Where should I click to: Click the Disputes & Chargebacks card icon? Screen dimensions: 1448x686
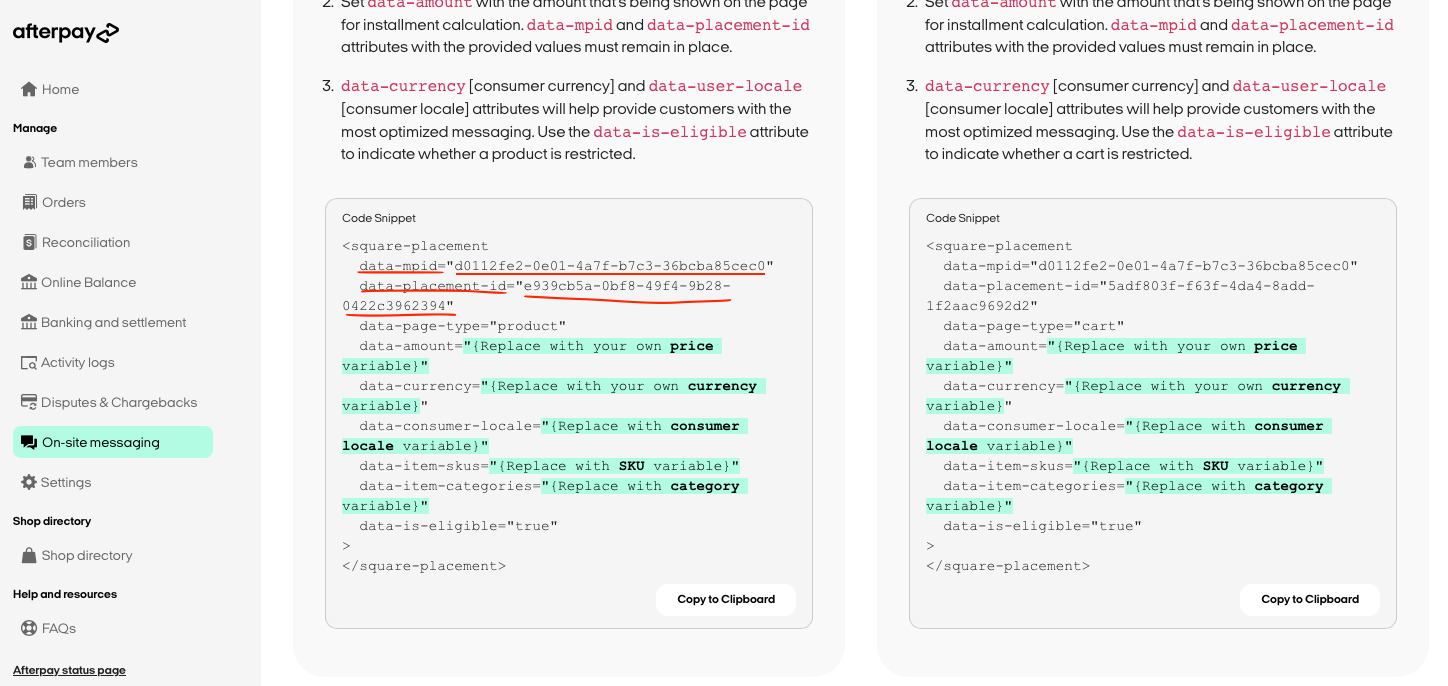(x=29, y=402)
